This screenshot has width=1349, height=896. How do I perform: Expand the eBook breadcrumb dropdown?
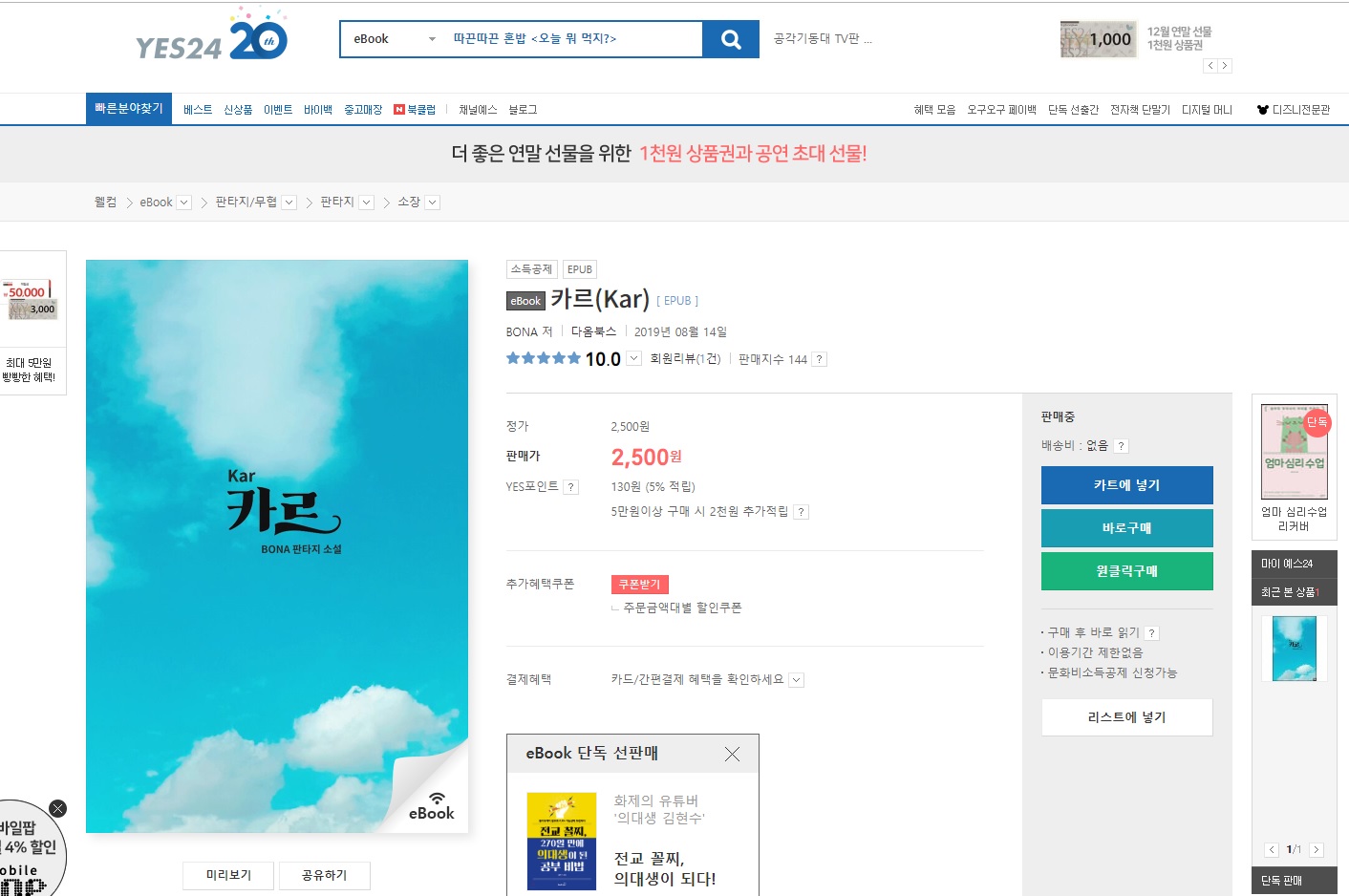coord(184,203)
